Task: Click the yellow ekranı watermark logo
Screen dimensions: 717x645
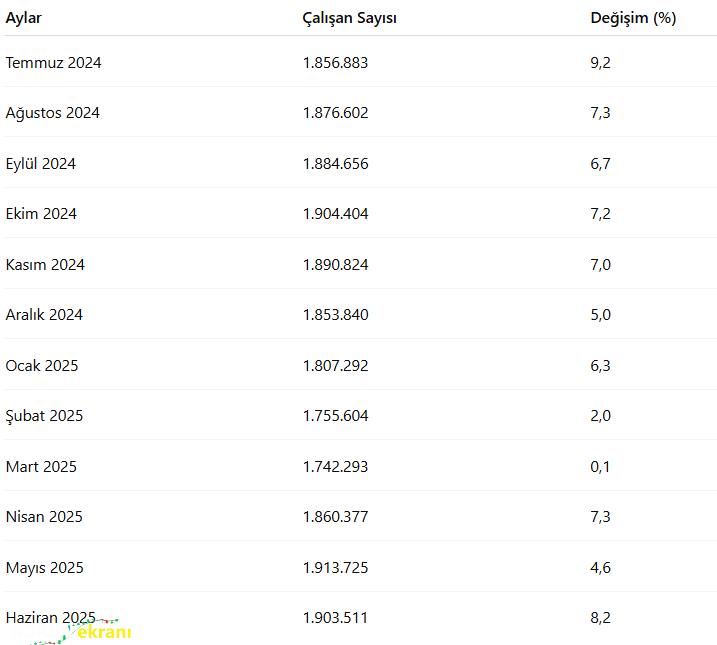Action: coord(104,632)
